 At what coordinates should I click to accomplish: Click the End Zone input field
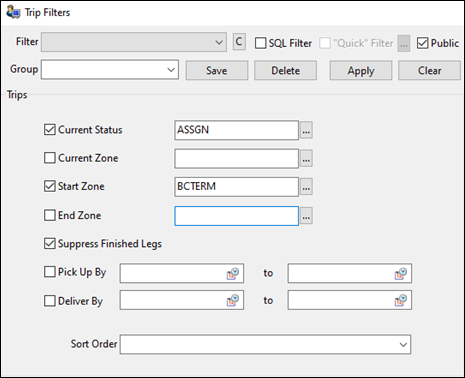236,216
